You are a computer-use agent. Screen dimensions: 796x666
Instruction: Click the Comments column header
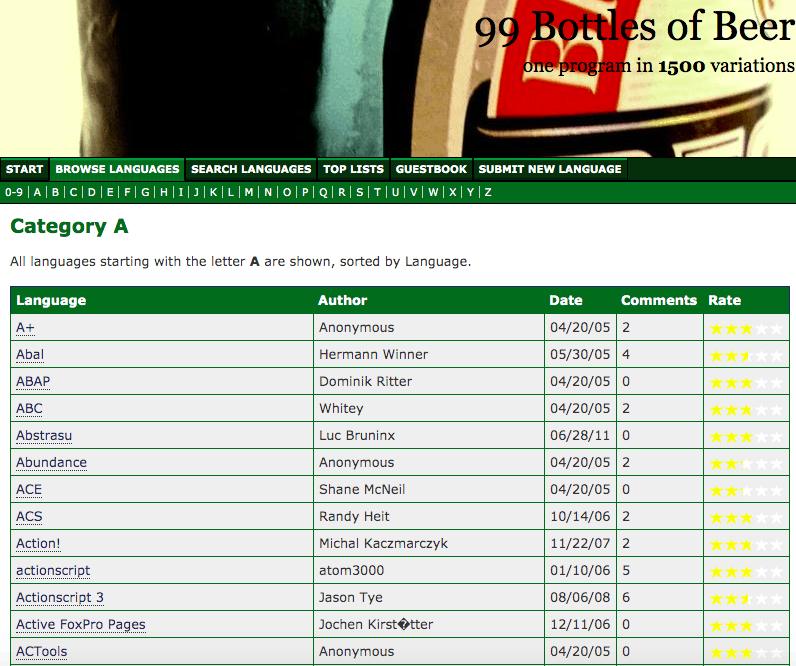pyautogui.click(x=658, y=300)
